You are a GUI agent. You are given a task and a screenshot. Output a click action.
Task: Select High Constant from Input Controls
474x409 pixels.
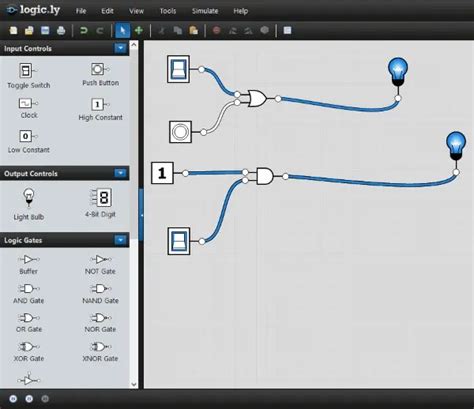coord(100,109)
